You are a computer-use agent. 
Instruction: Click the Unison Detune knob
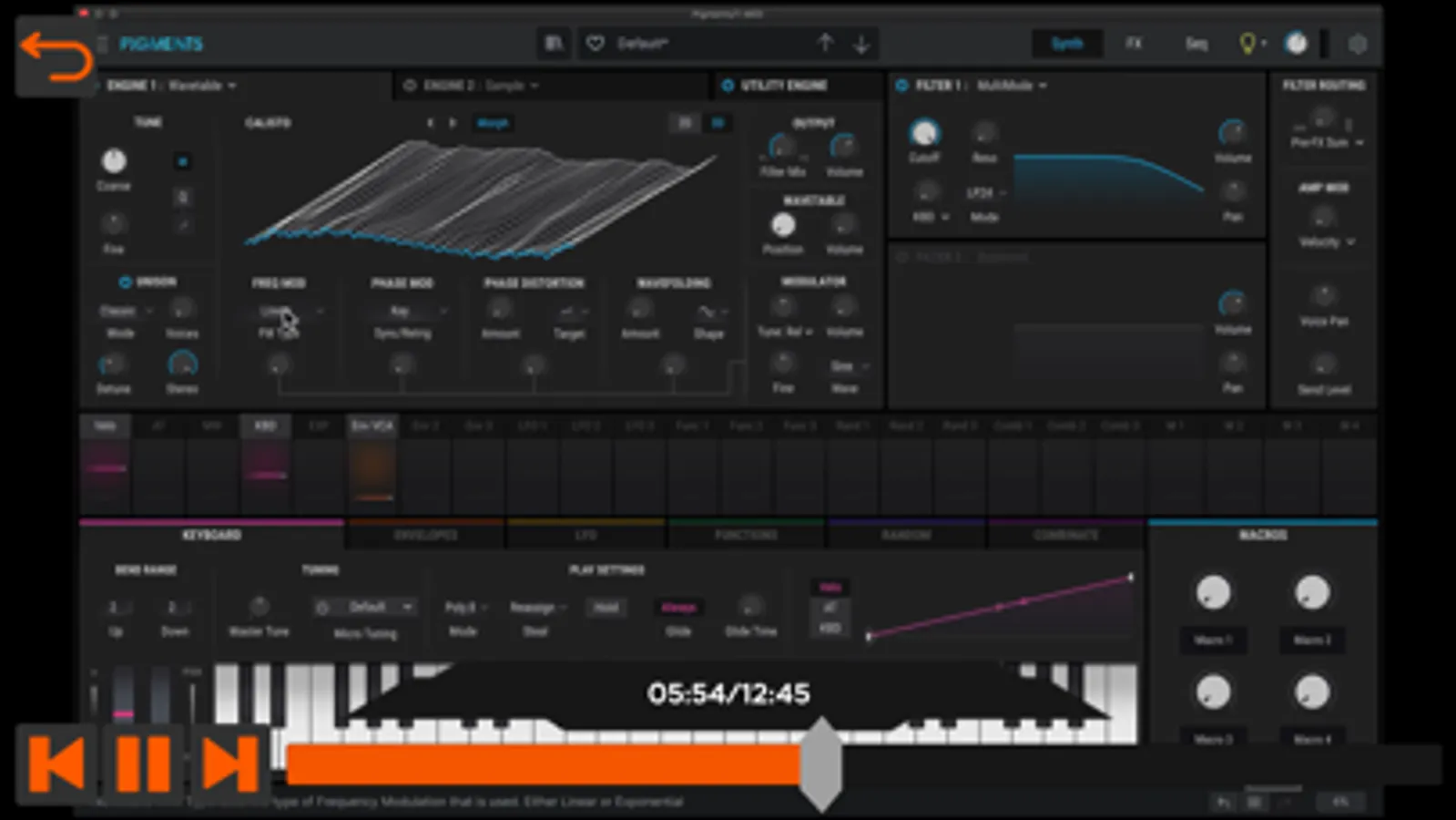click(x=112, y=365)
